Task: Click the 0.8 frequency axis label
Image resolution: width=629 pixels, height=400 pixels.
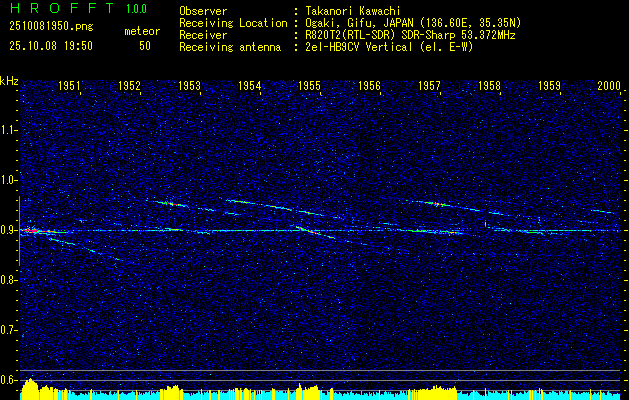Action: pos(8,280)
